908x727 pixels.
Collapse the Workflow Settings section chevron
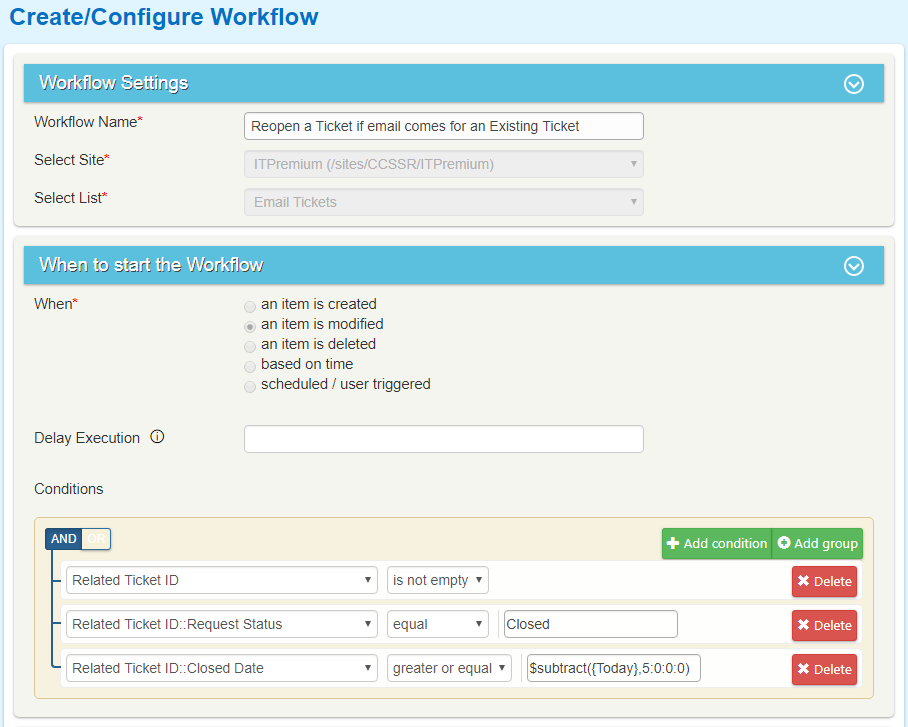click(853, 84)
